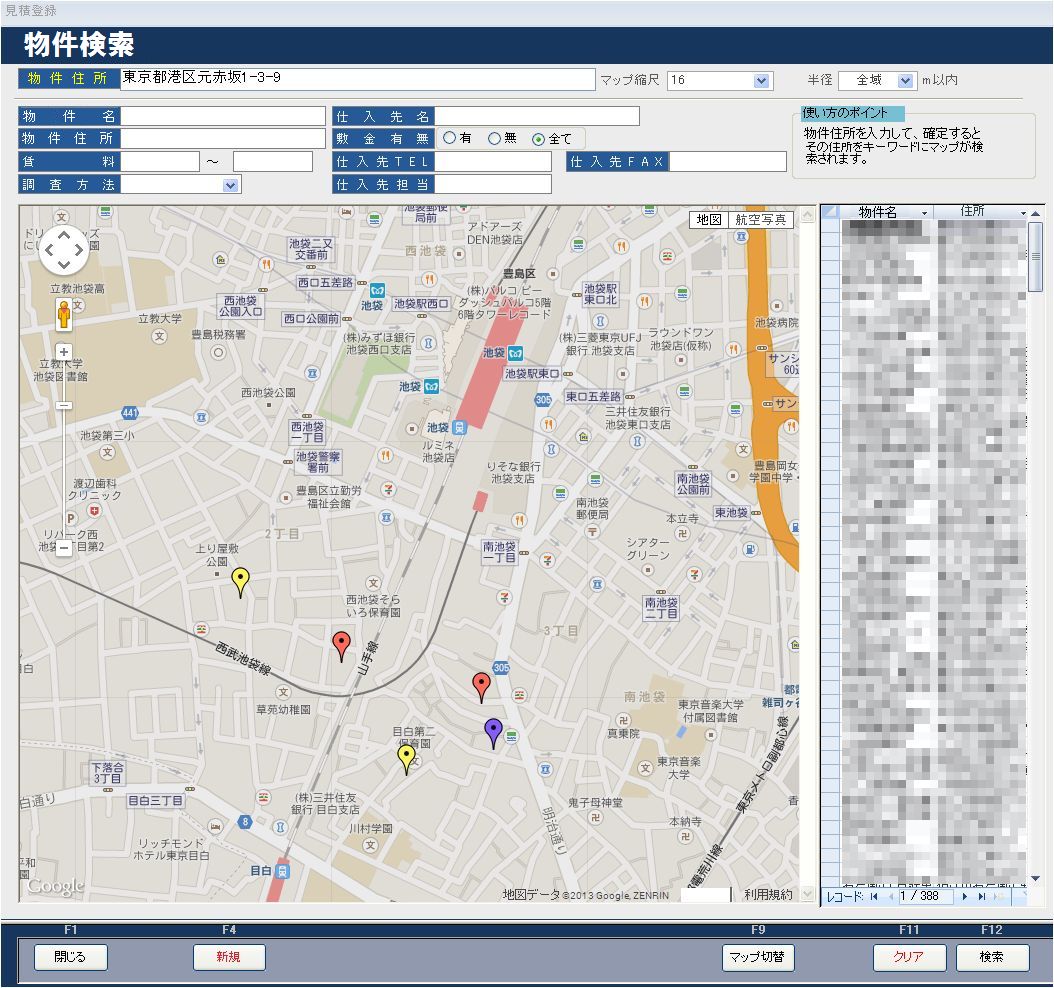
Task: Zoom out with the map minus button
Action: point(64,548)
